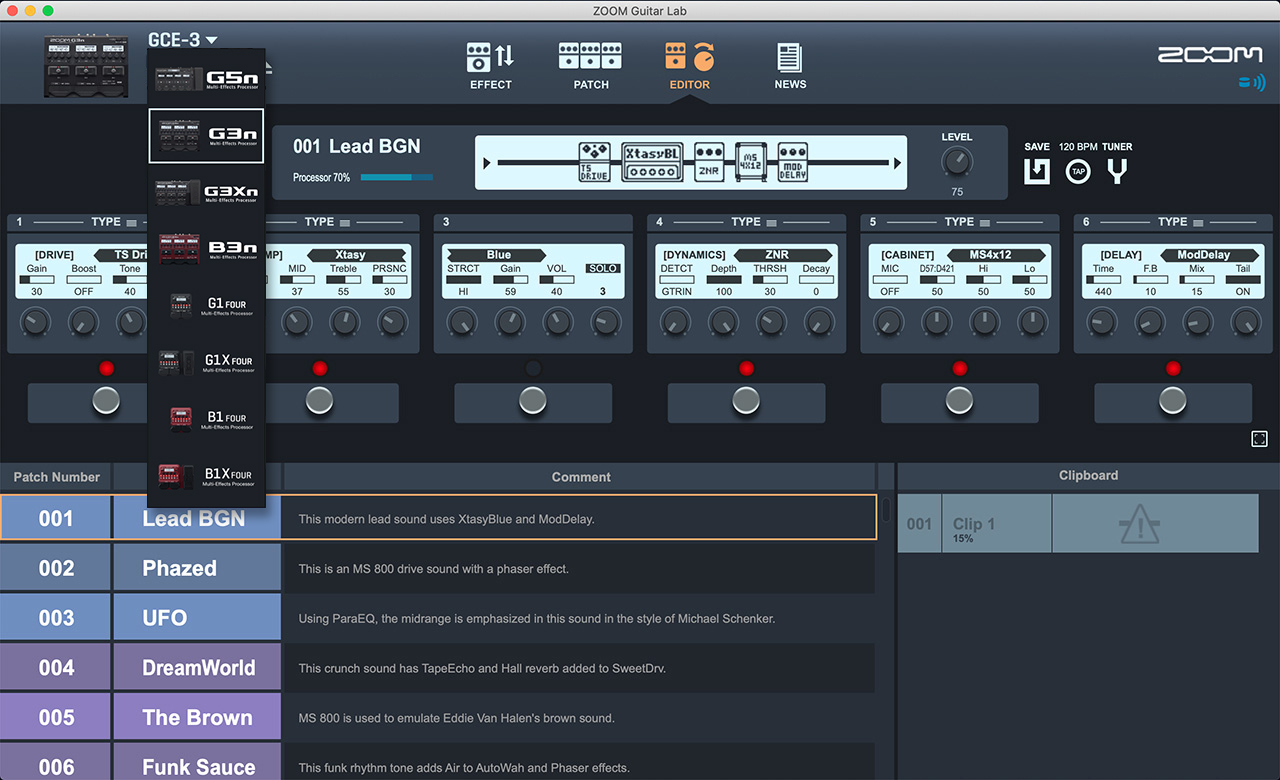
Task: Click the STRCT knob in slot 3
Action: coord(462,322)
